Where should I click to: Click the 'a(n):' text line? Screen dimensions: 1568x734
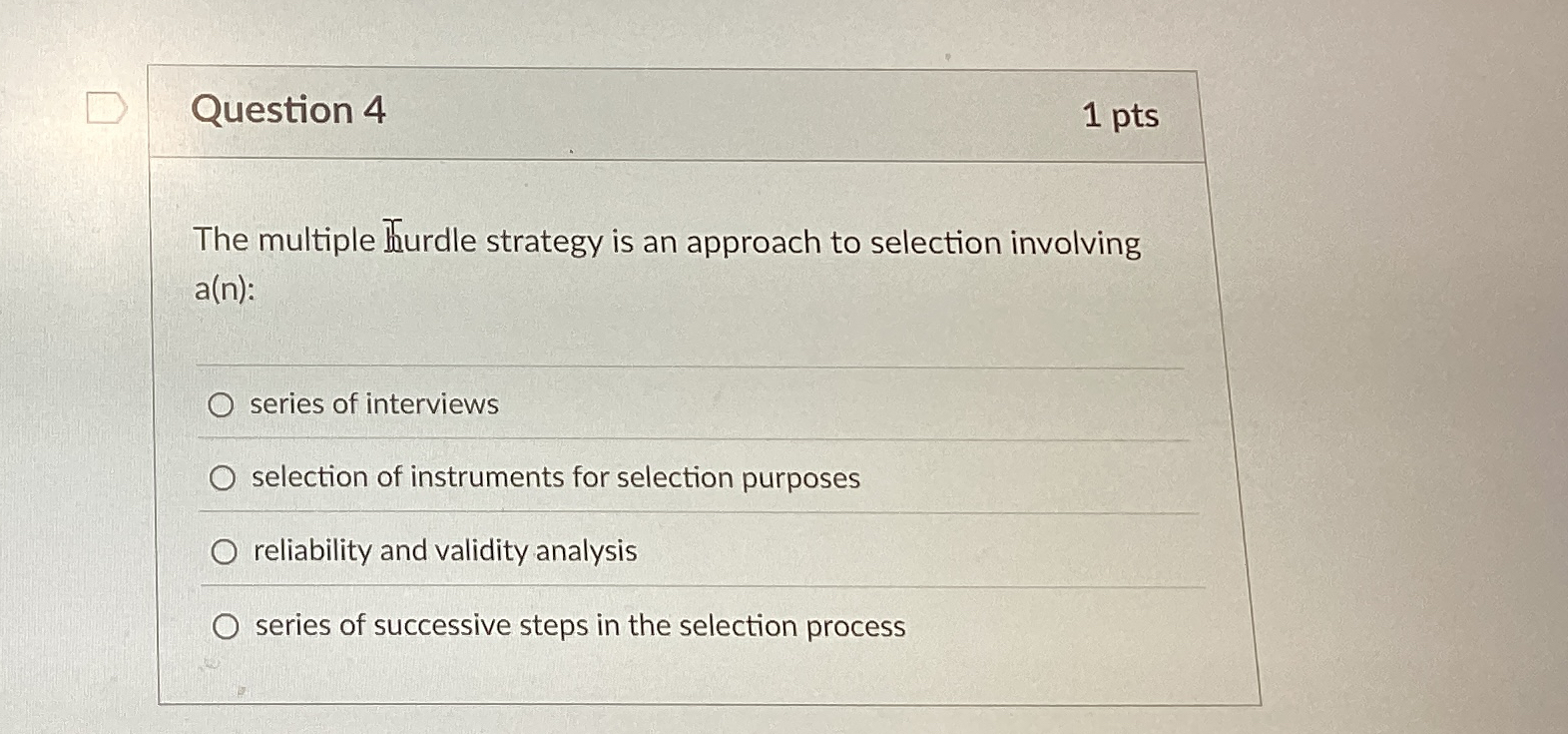click(x=224, y=291)
